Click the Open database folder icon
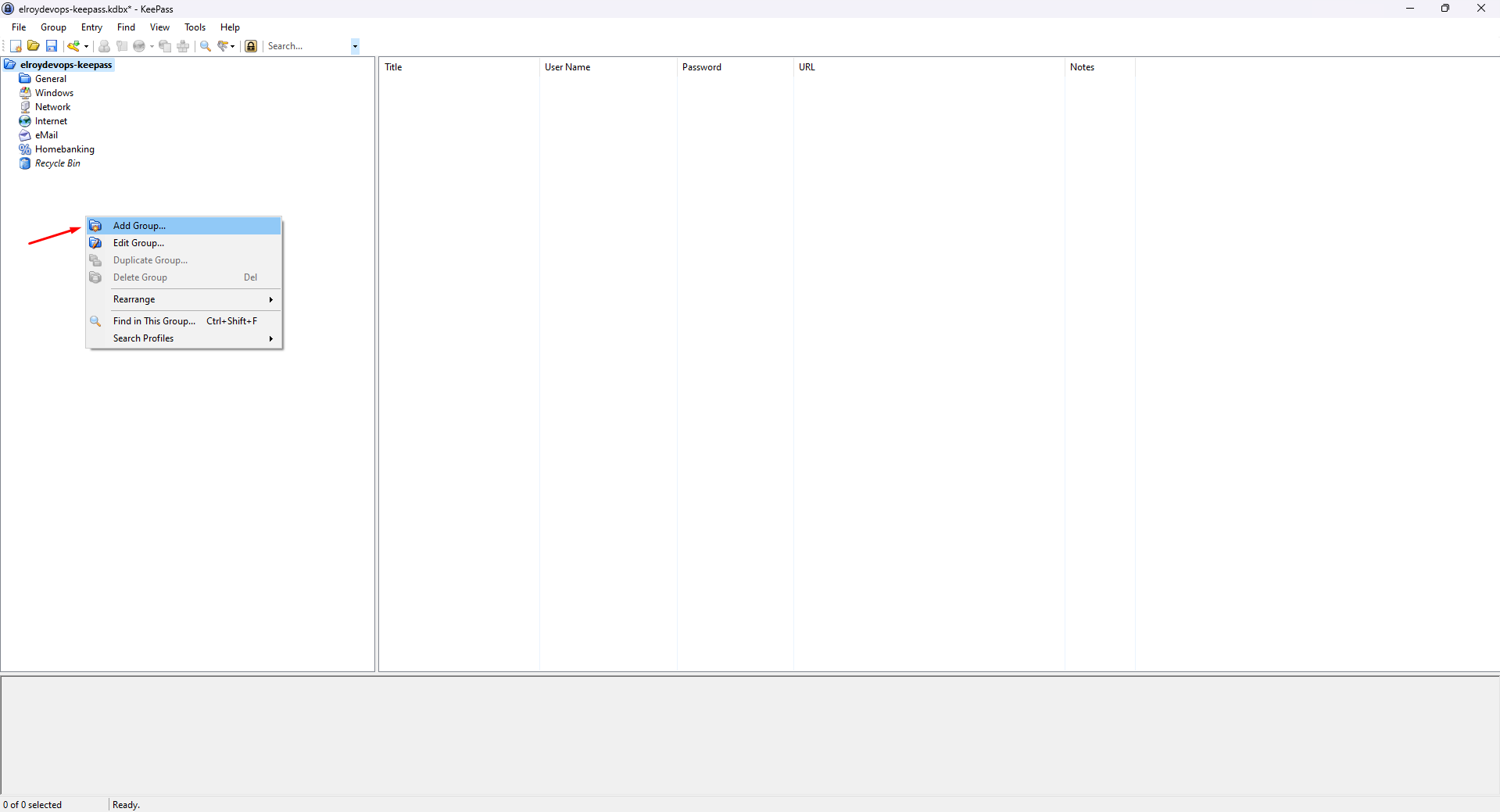 [34, 46]
